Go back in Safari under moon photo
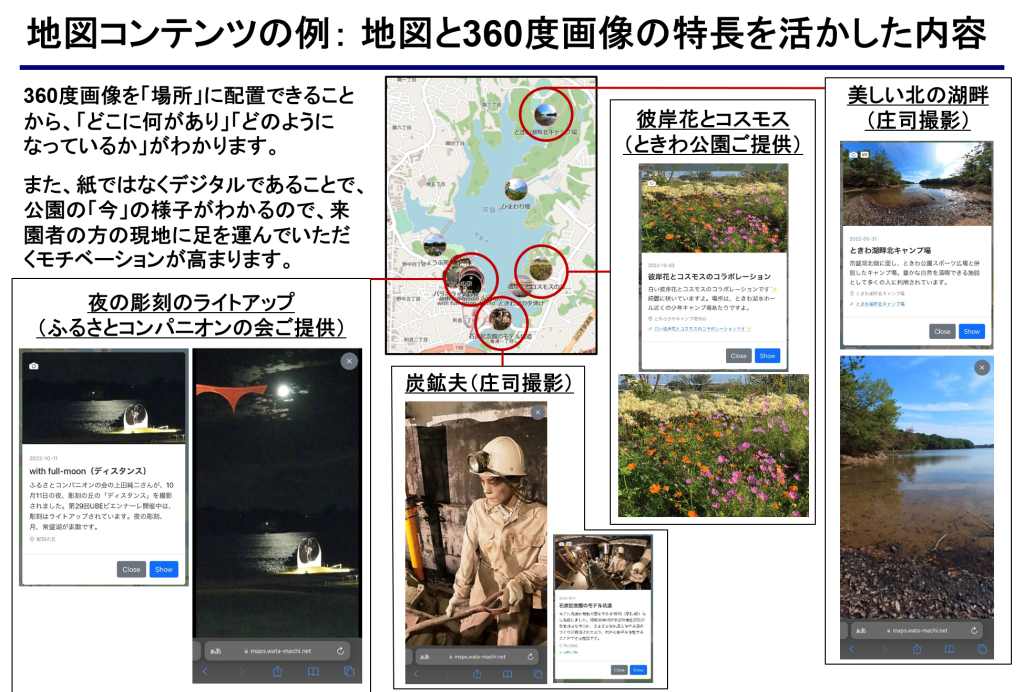Viewport: 1024px width, 692px height. click(x=205, y=672)
